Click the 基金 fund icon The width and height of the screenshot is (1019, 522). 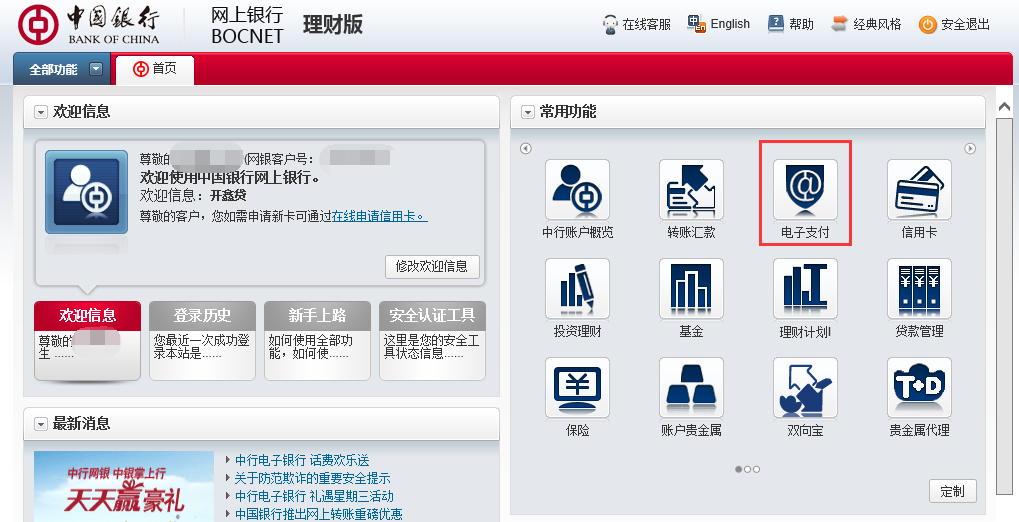(691, 289)
